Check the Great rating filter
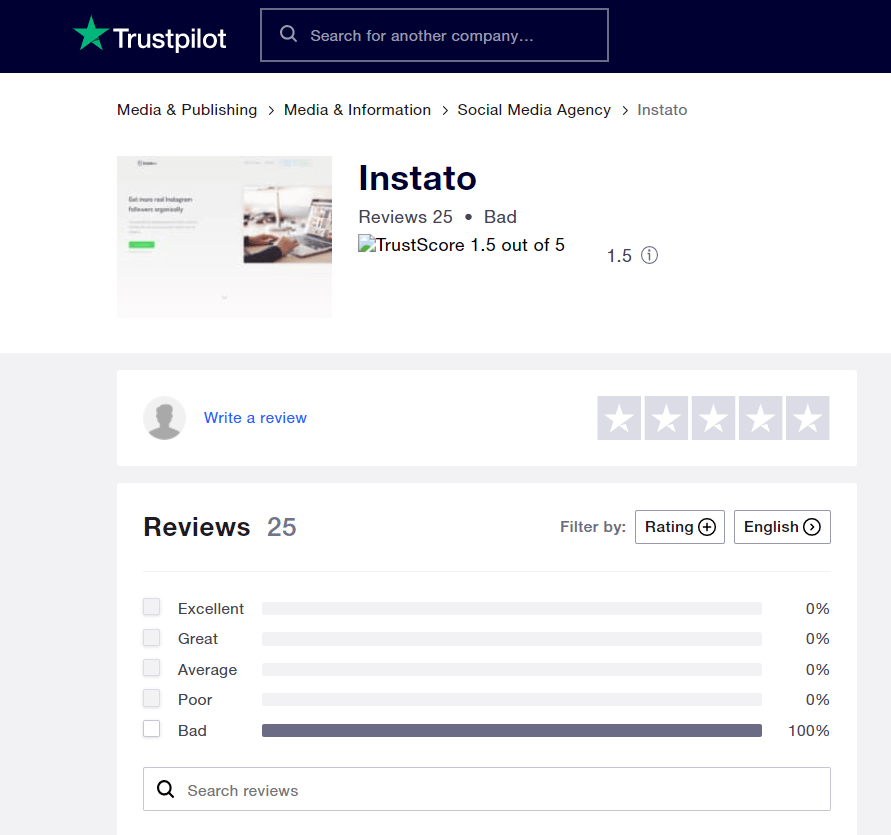The width and height of the screenshot is (891, 835). pyautogui.click(x=151, y=637)
